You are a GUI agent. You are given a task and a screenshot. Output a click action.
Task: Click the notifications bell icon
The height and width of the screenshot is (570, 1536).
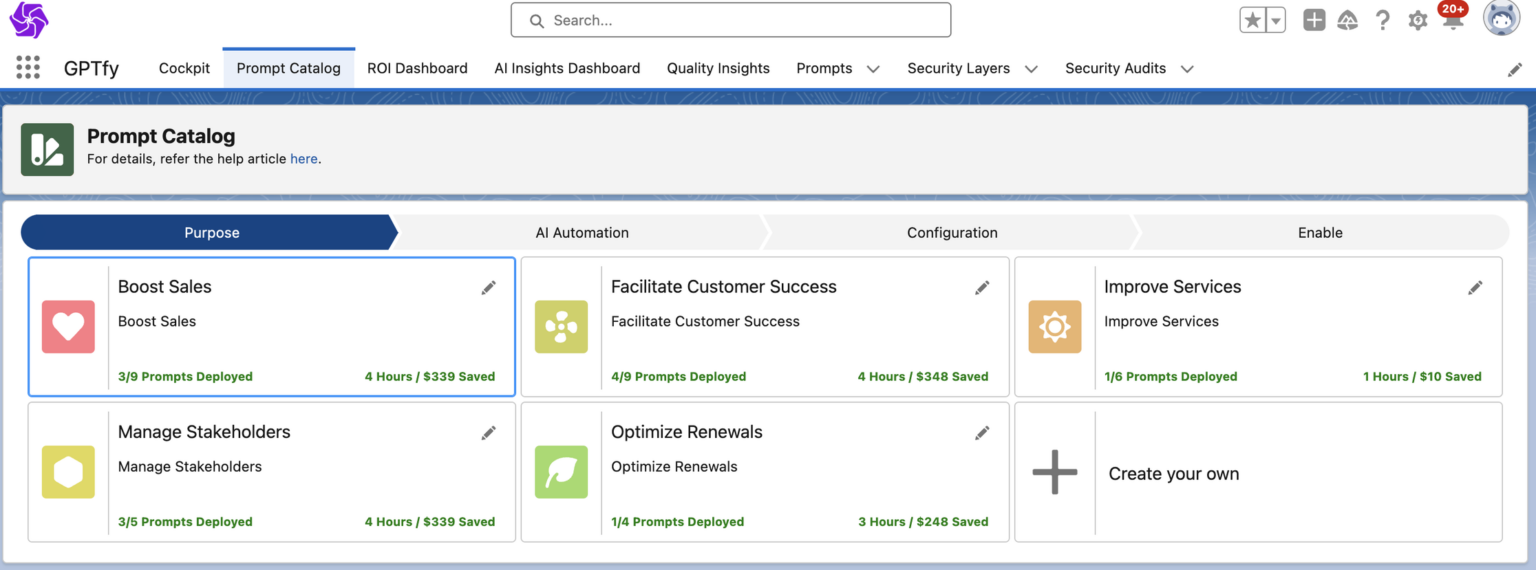(x=1452, y=21)
